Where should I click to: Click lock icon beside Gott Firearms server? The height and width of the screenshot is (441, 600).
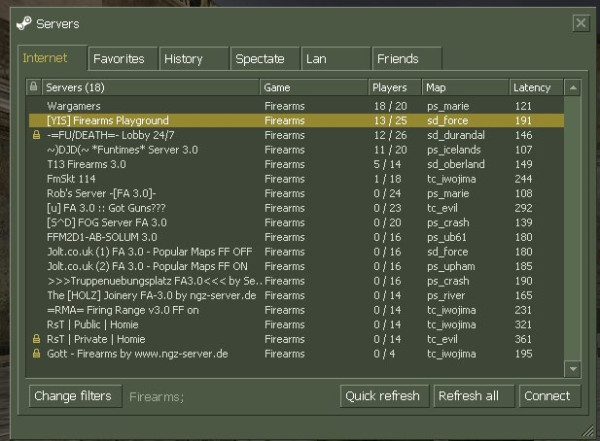point(37,354)
